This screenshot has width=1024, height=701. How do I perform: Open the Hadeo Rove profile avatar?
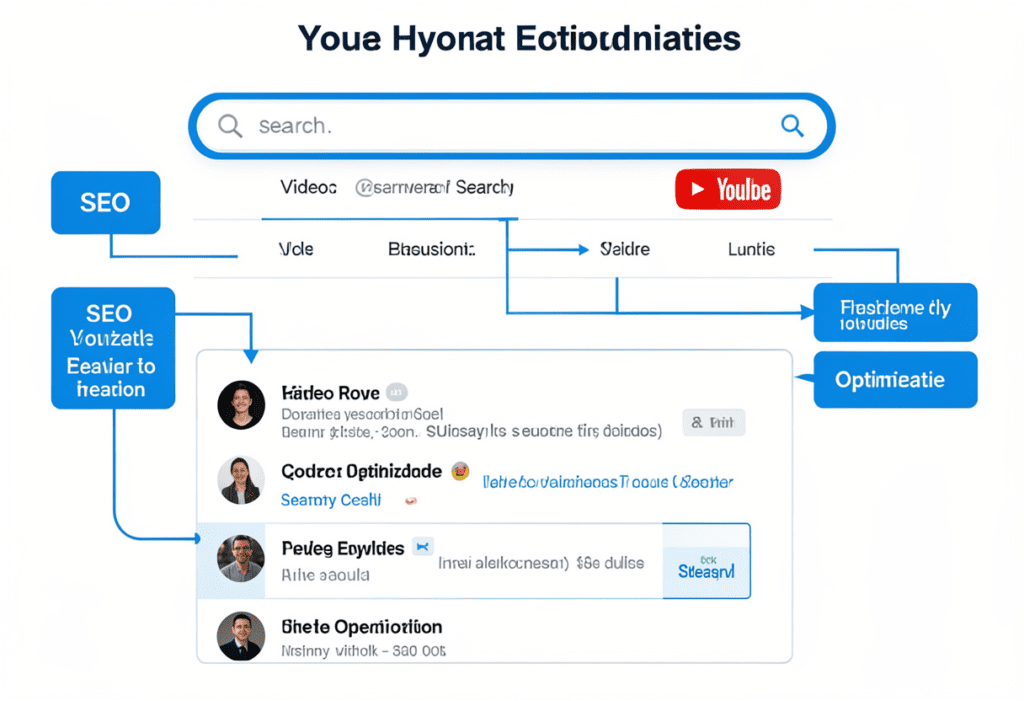(241, 405)
